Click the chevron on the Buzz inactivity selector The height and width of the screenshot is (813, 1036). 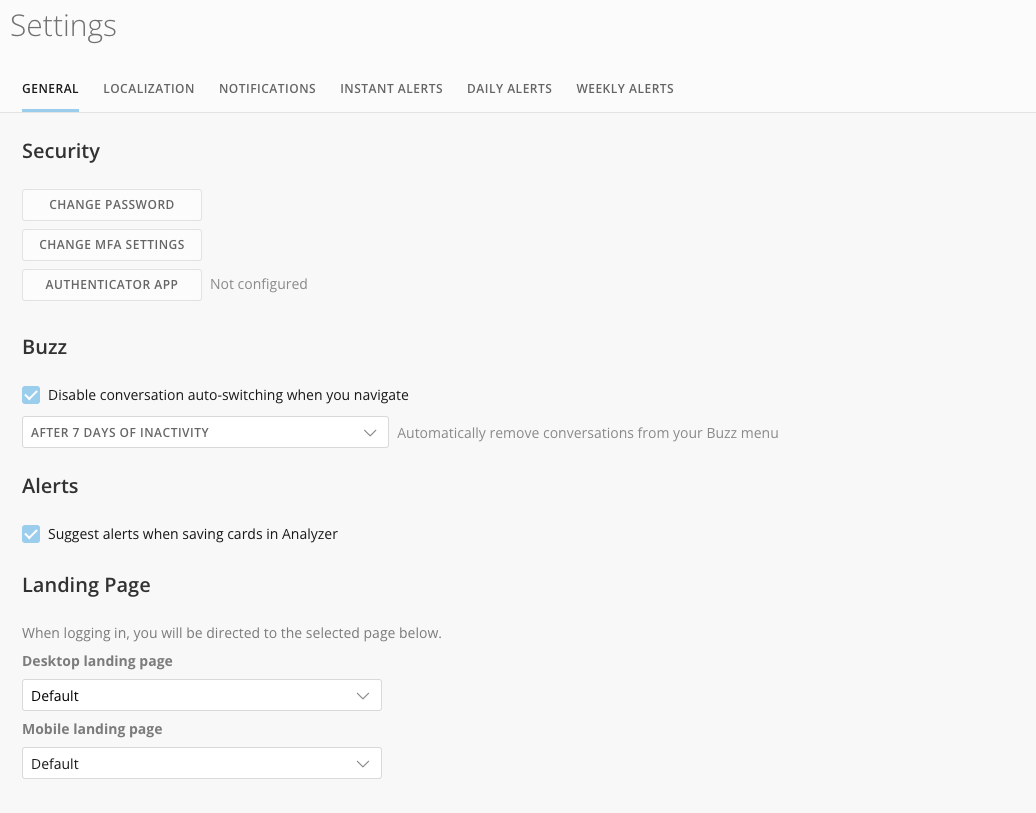(369, 432)
